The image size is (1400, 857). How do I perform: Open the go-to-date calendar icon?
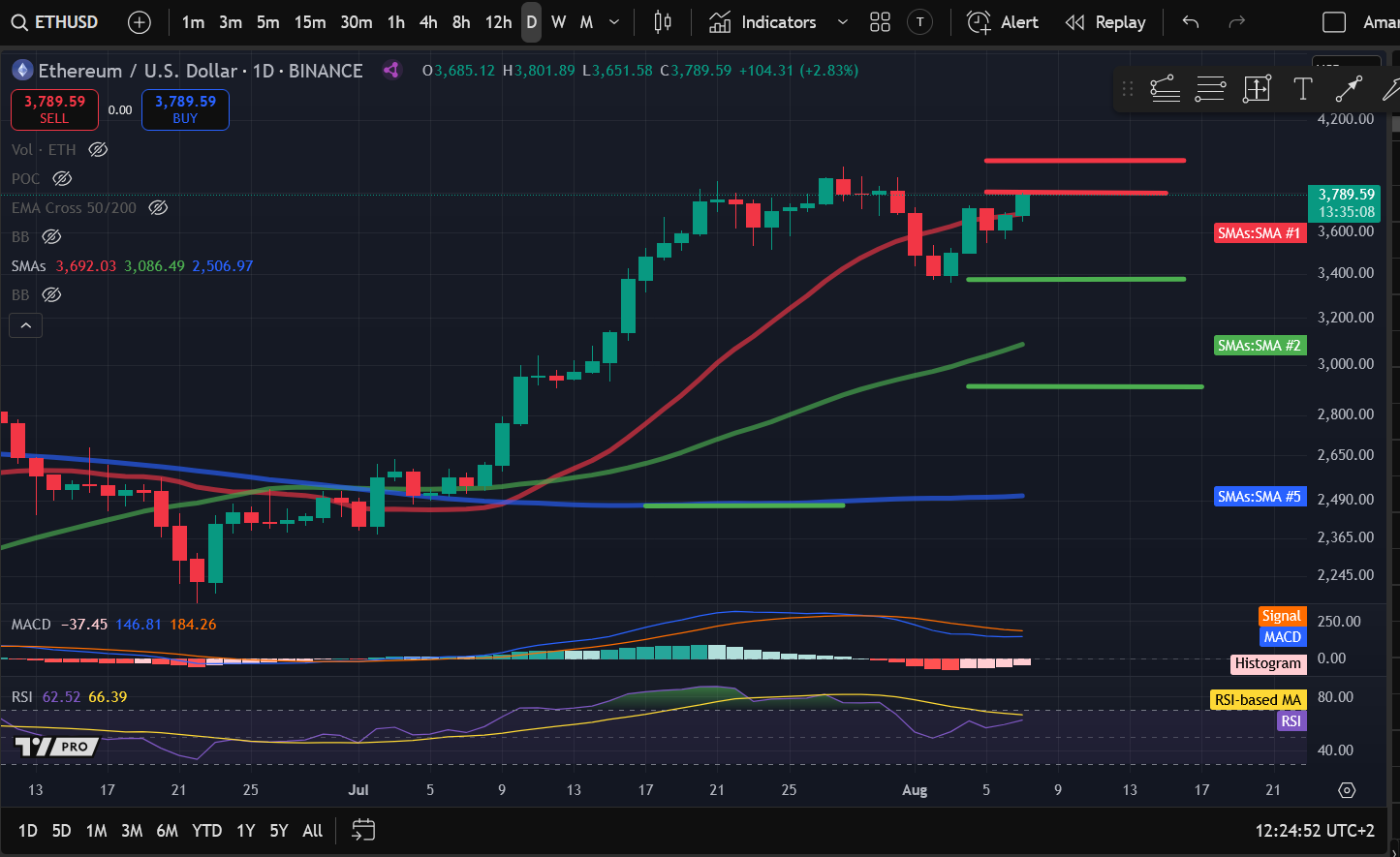tap(363, 830)
